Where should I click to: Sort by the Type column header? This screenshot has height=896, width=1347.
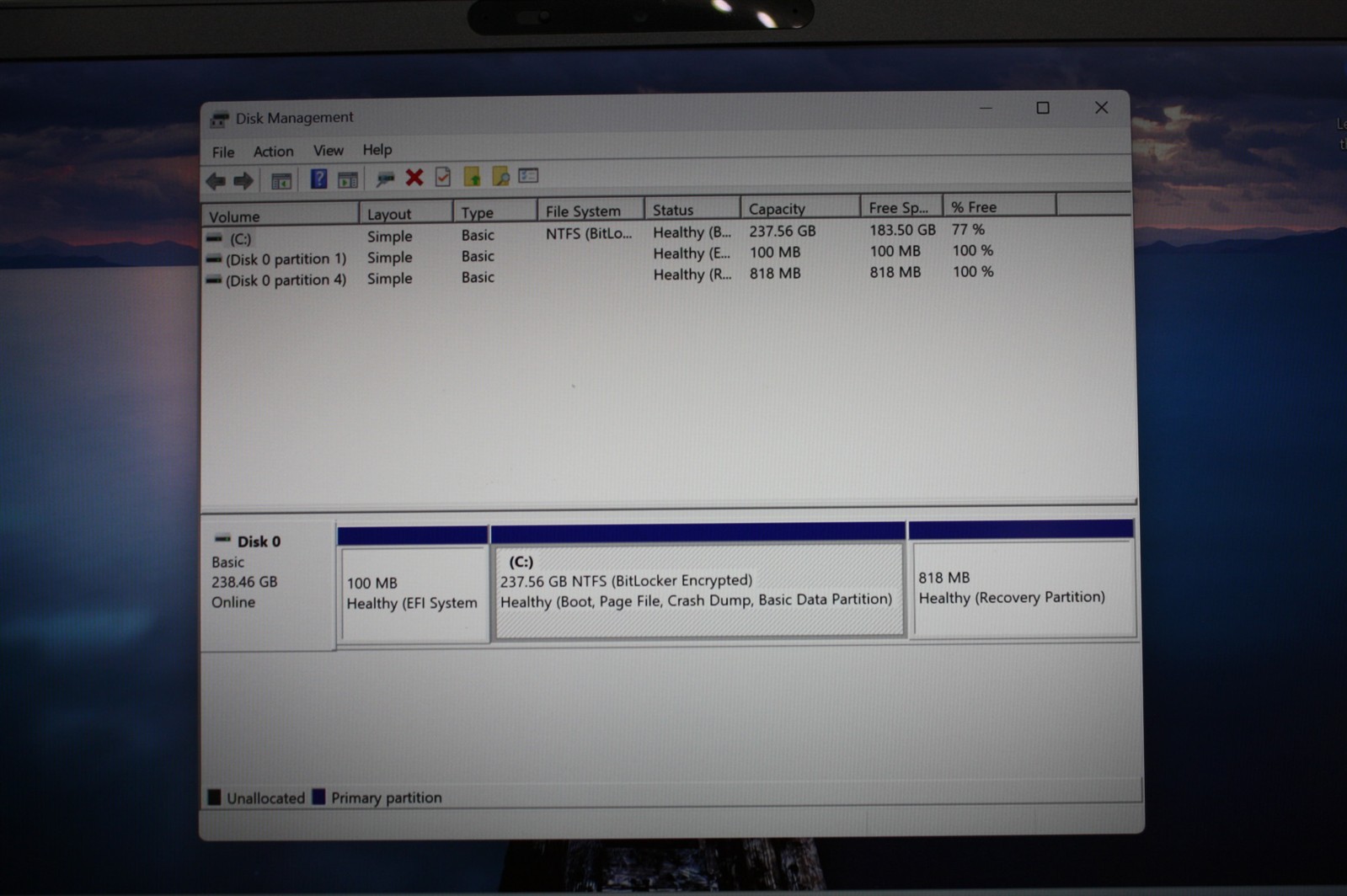[495, 211]
